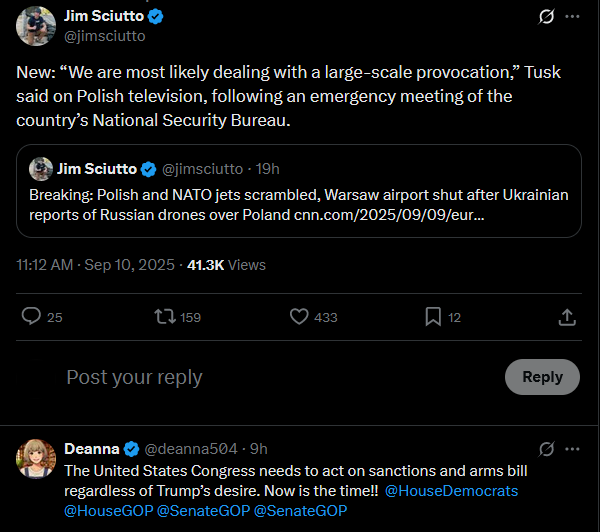Click the Grok icon on Deanna's reply

pos(546,449)
